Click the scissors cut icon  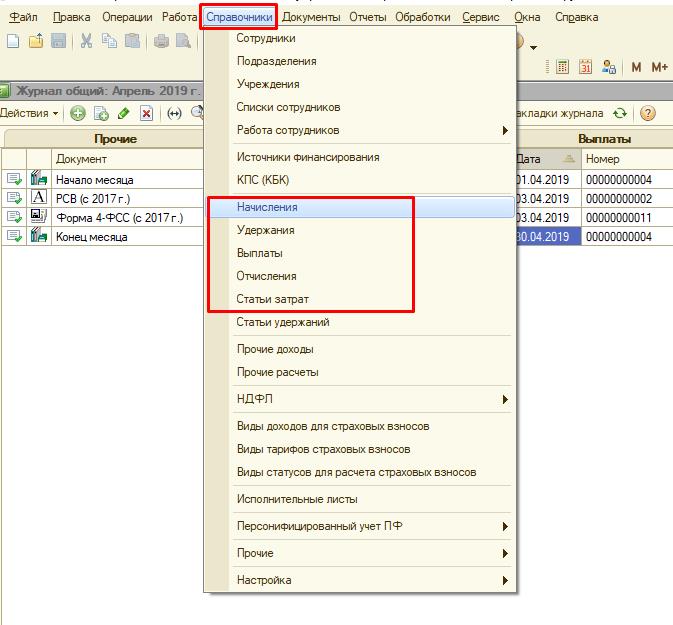[86, 41]
